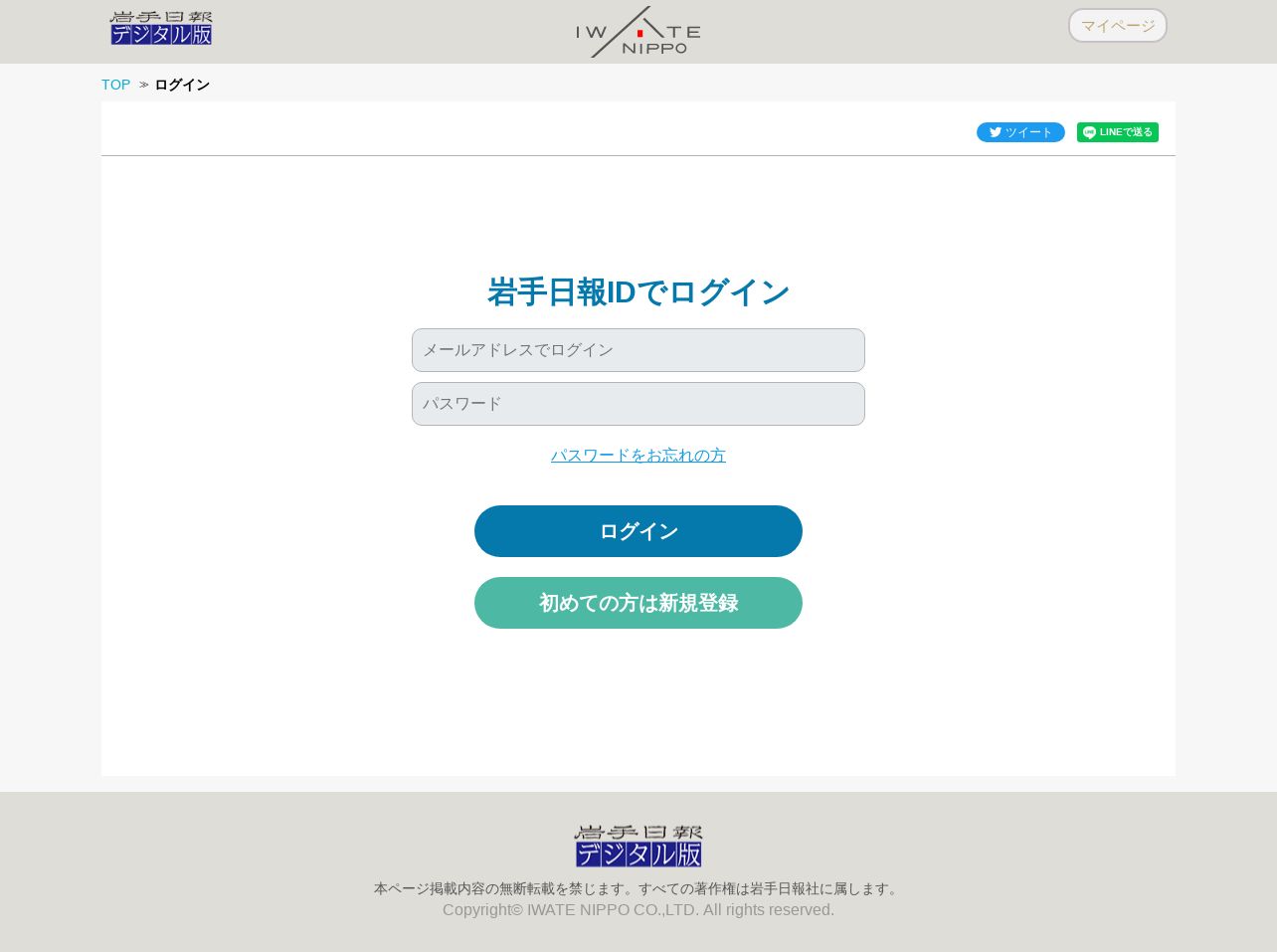Image resolution: width=1277 pixels, height=952 pixels.
Task: Select the Copyright IWATE NIPPO footer text
Action: coord(638,910)
